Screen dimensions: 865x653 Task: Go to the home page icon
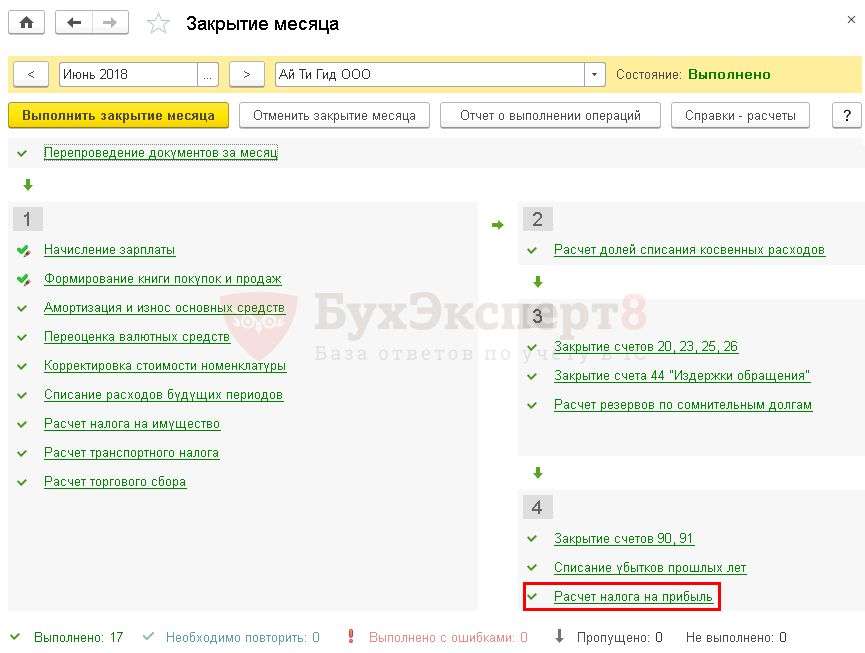[x=26, y=23]
